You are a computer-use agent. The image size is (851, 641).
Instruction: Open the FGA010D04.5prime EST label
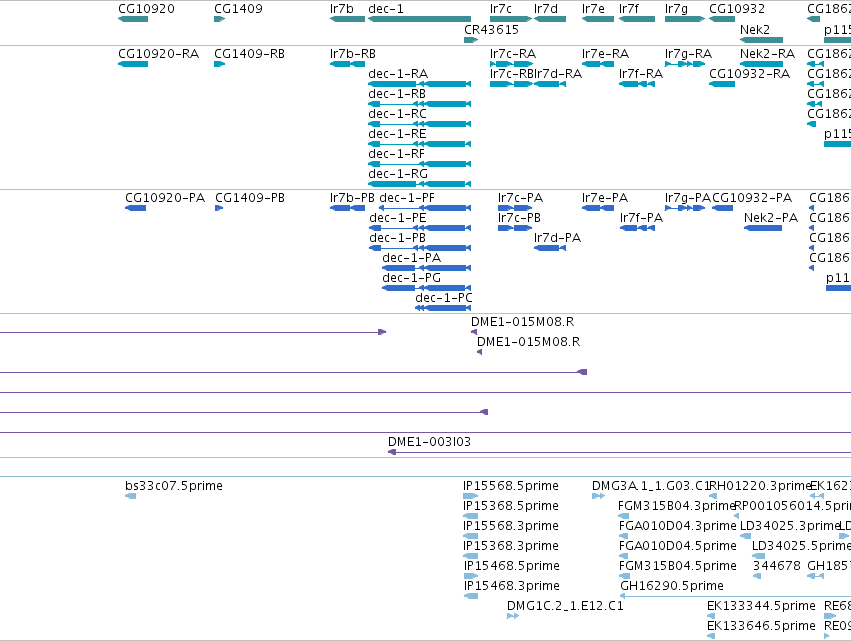pos(678,546)
